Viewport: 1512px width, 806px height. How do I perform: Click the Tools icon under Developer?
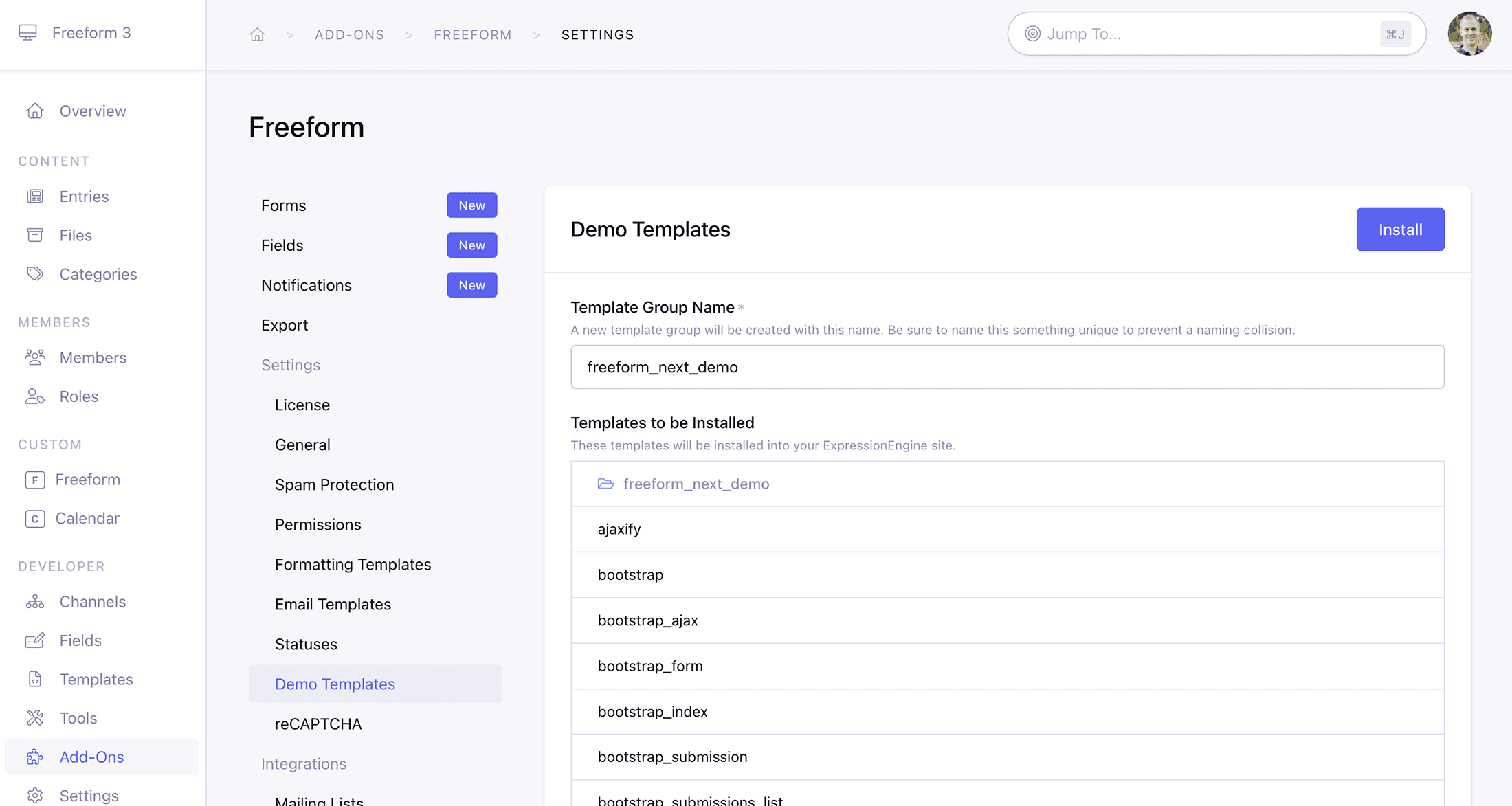click(35, 717)
